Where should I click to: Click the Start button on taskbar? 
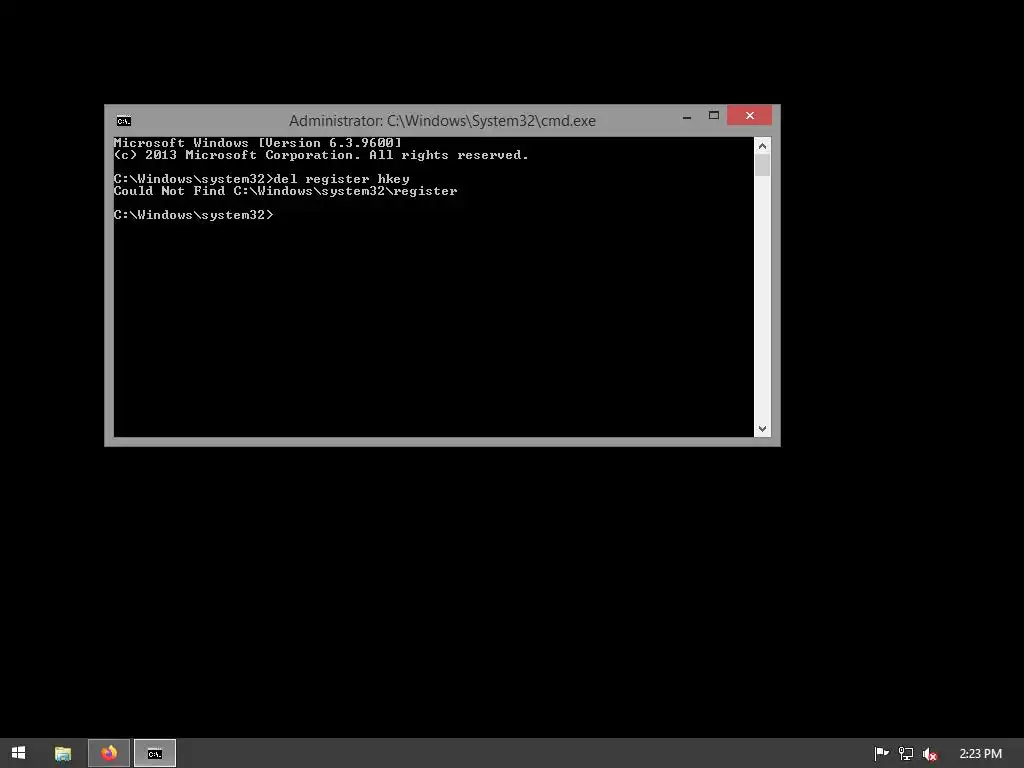pyautogui.click(x=18, y=753)
